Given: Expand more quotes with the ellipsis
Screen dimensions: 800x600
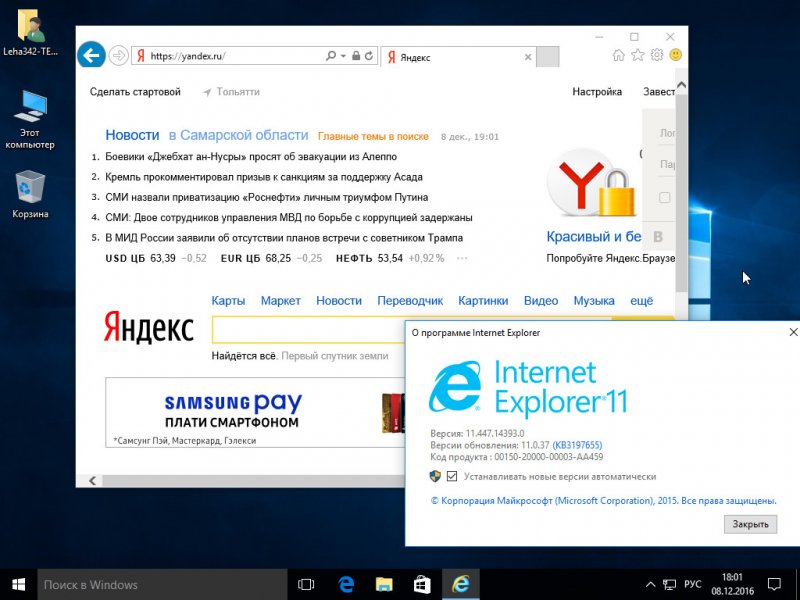Looking at the screenshot, I should coord(462,258).
